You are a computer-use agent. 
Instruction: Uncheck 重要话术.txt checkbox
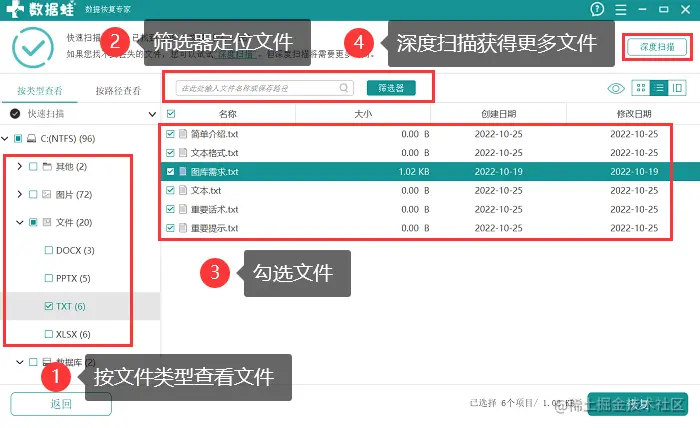(170, 209)
